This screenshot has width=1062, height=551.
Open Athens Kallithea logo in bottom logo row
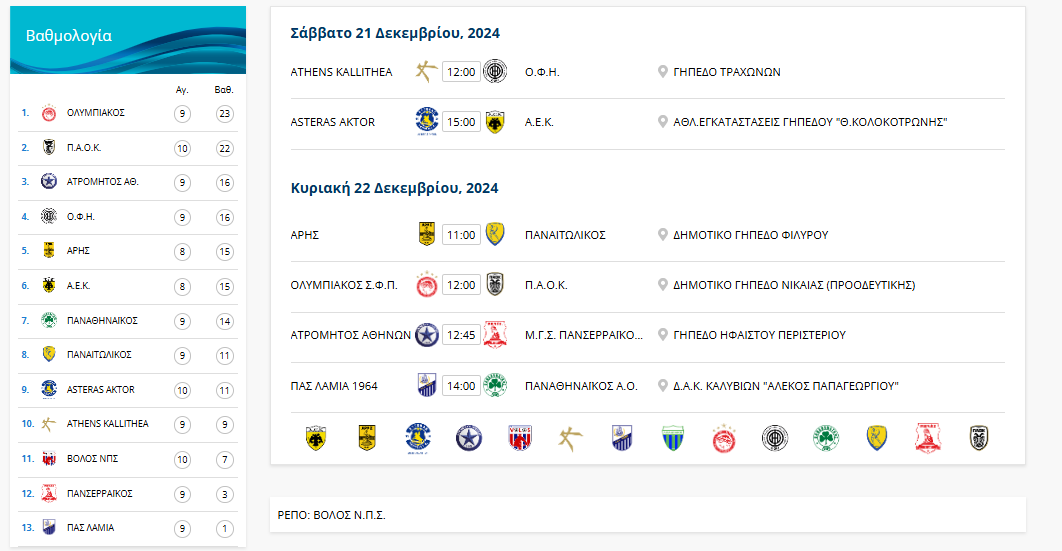[570, 438]
